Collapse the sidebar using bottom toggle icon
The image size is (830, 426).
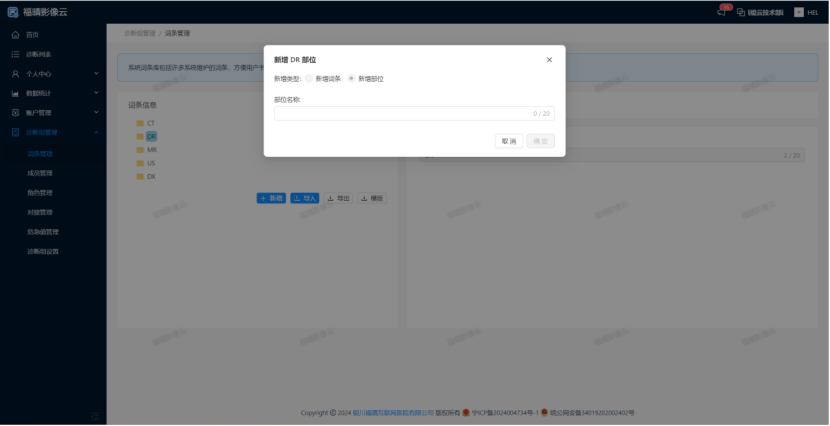(95, 416)
